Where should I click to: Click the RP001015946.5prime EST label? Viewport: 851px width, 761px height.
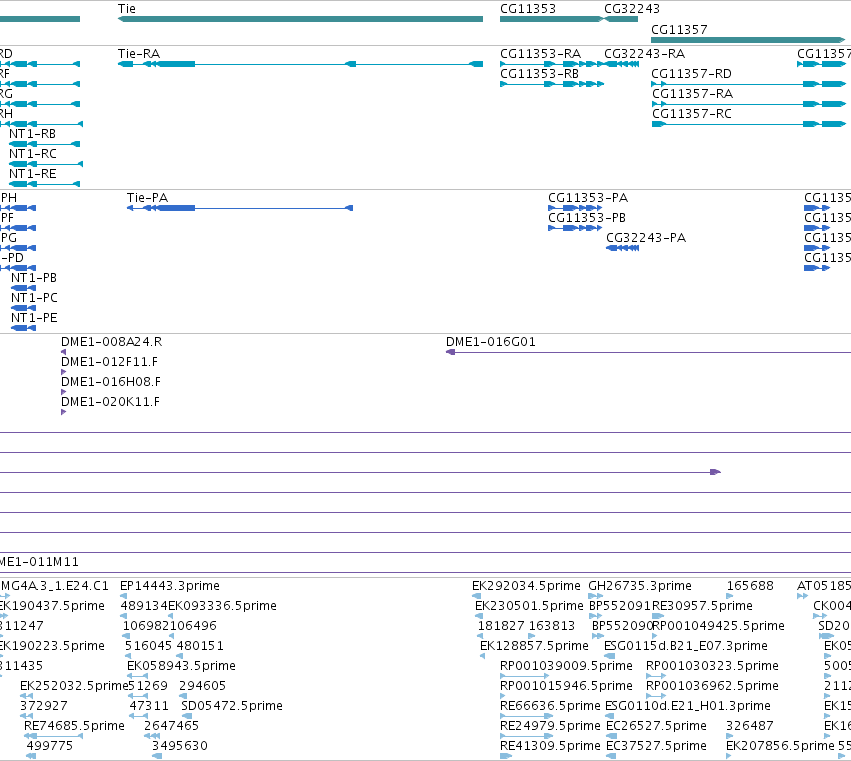pyautogui.click(x=566, y=686)
